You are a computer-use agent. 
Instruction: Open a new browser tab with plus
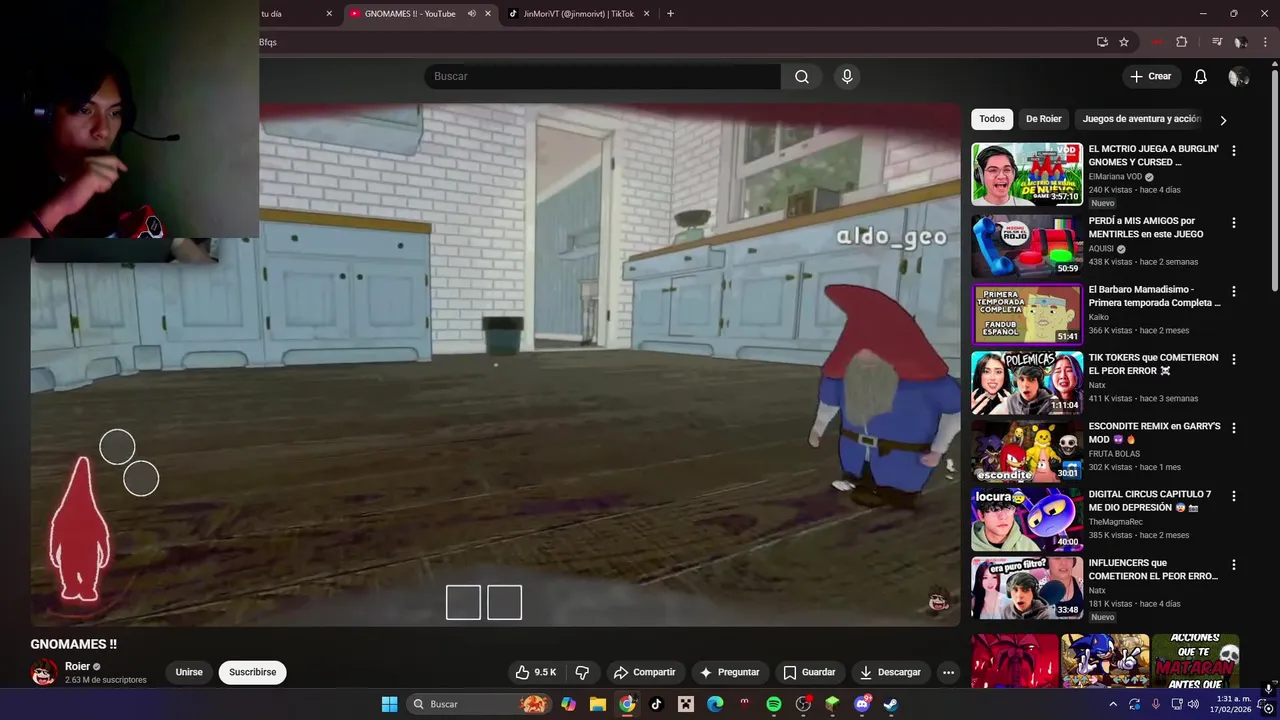point(670,14)
